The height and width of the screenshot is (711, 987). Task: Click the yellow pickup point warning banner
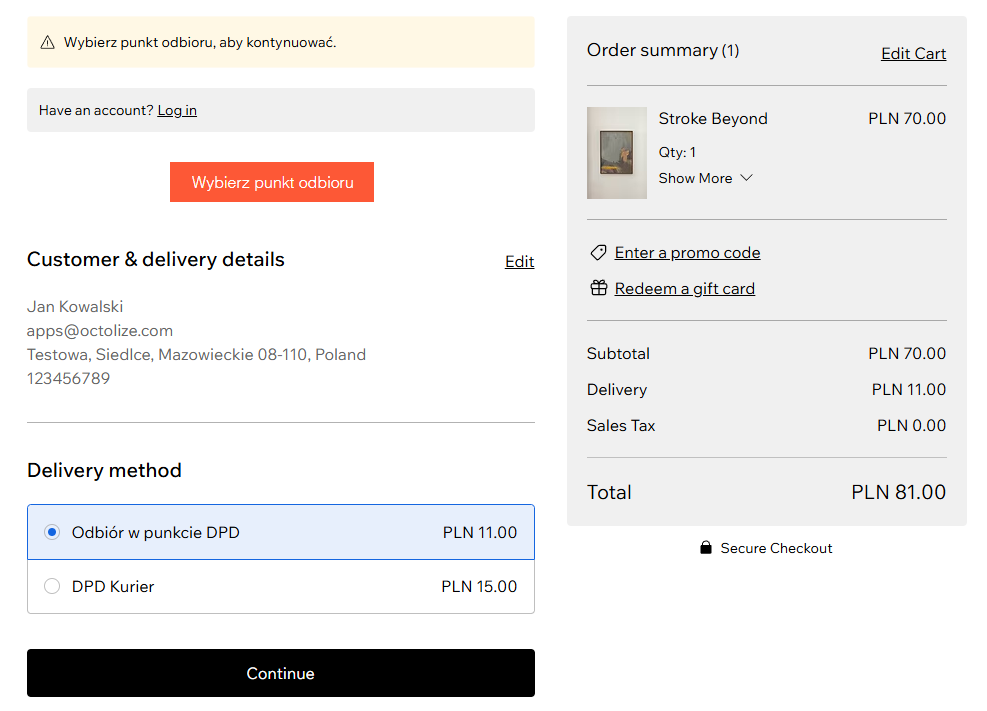(280, 42)
